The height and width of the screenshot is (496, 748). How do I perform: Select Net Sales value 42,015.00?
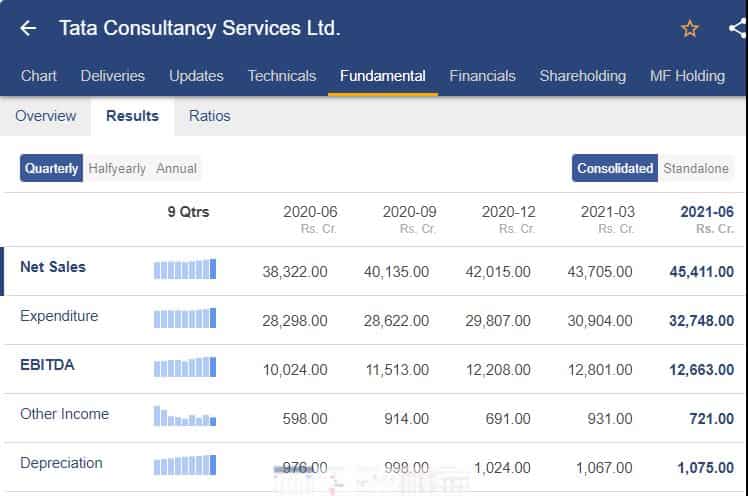coord(498,272)
